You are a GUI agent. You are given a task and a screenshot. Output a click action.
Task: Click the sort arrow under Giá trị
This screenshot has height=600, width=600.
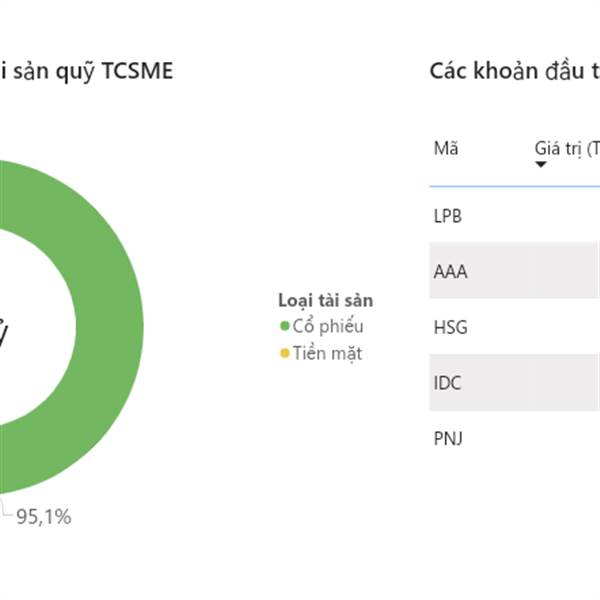coord(541,165)
